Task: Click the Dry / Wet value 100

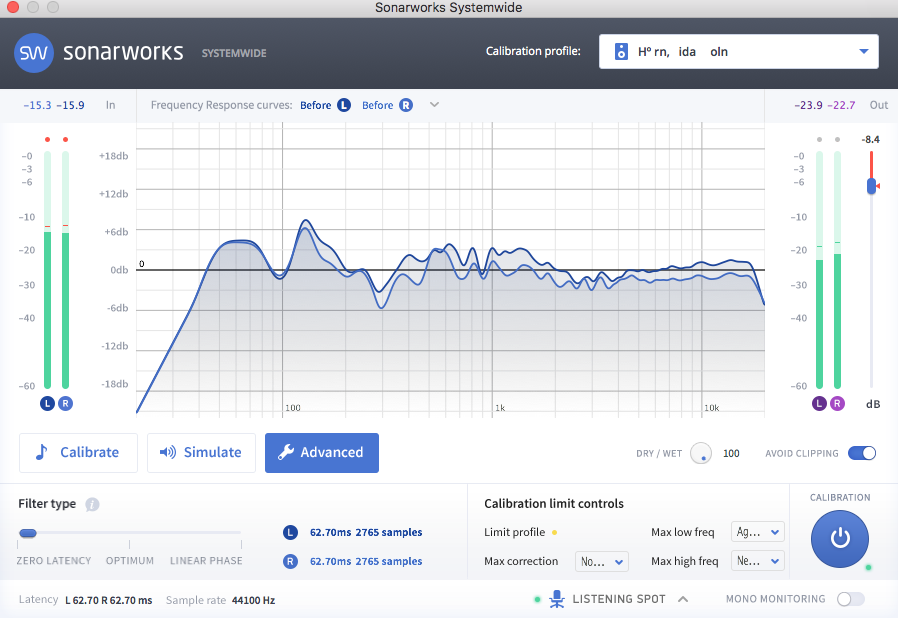Action: click(731, 454)
